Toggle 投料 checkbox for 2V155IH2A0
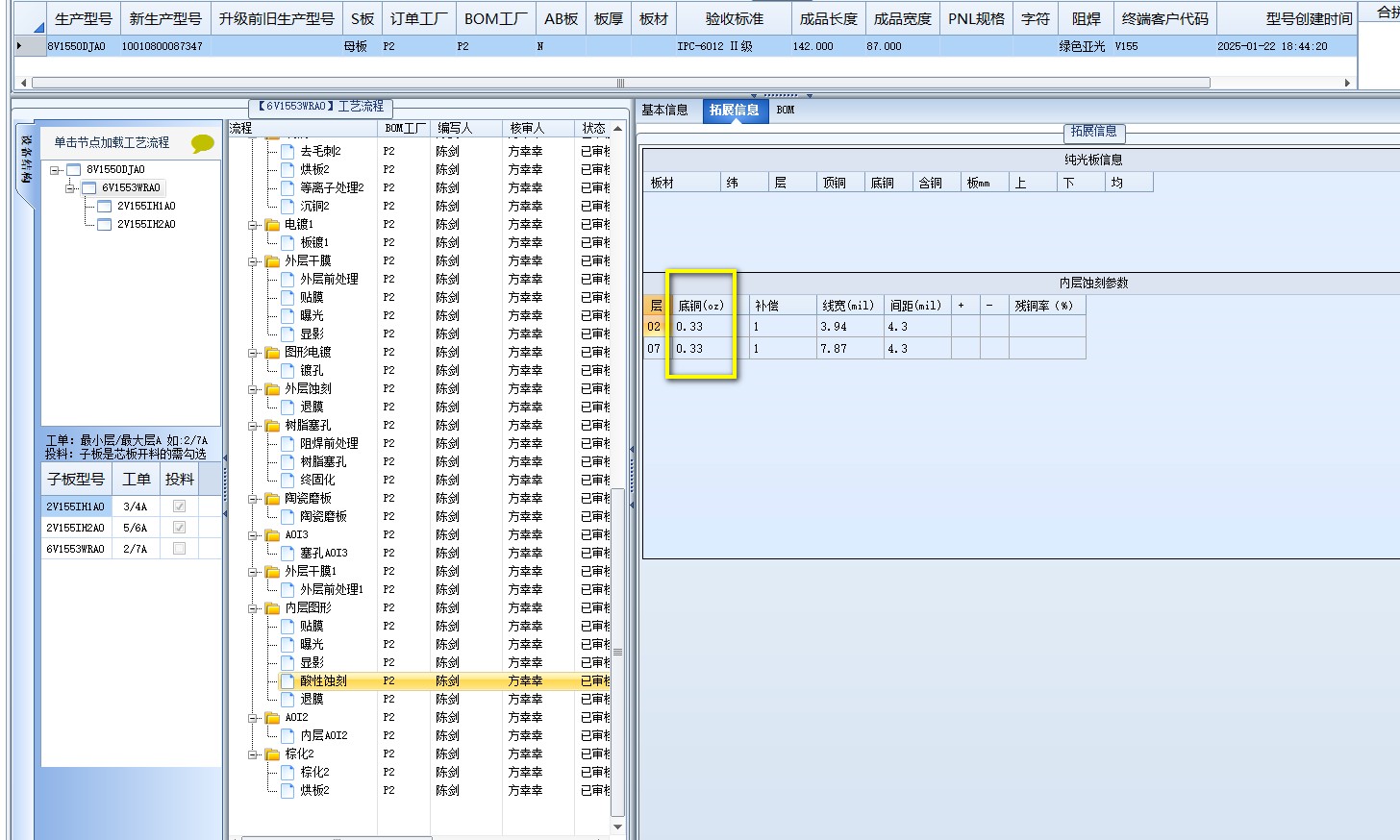 click(179, 528)
